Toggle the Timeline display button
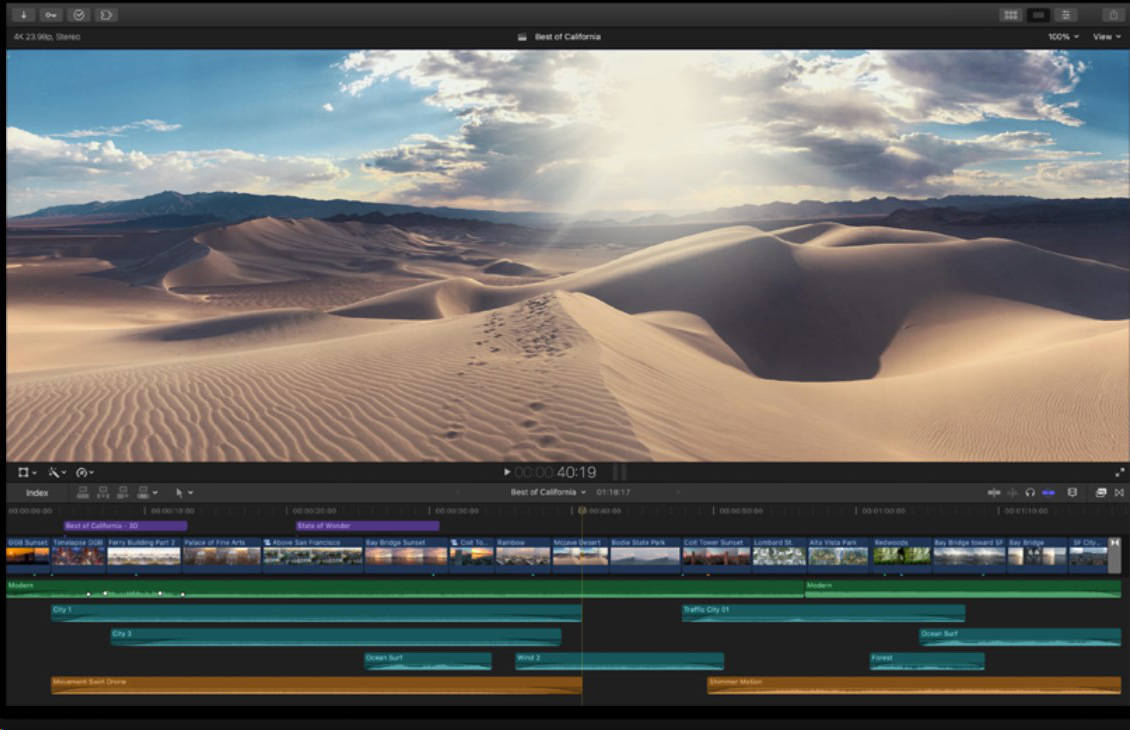 tap(1038, 14)
